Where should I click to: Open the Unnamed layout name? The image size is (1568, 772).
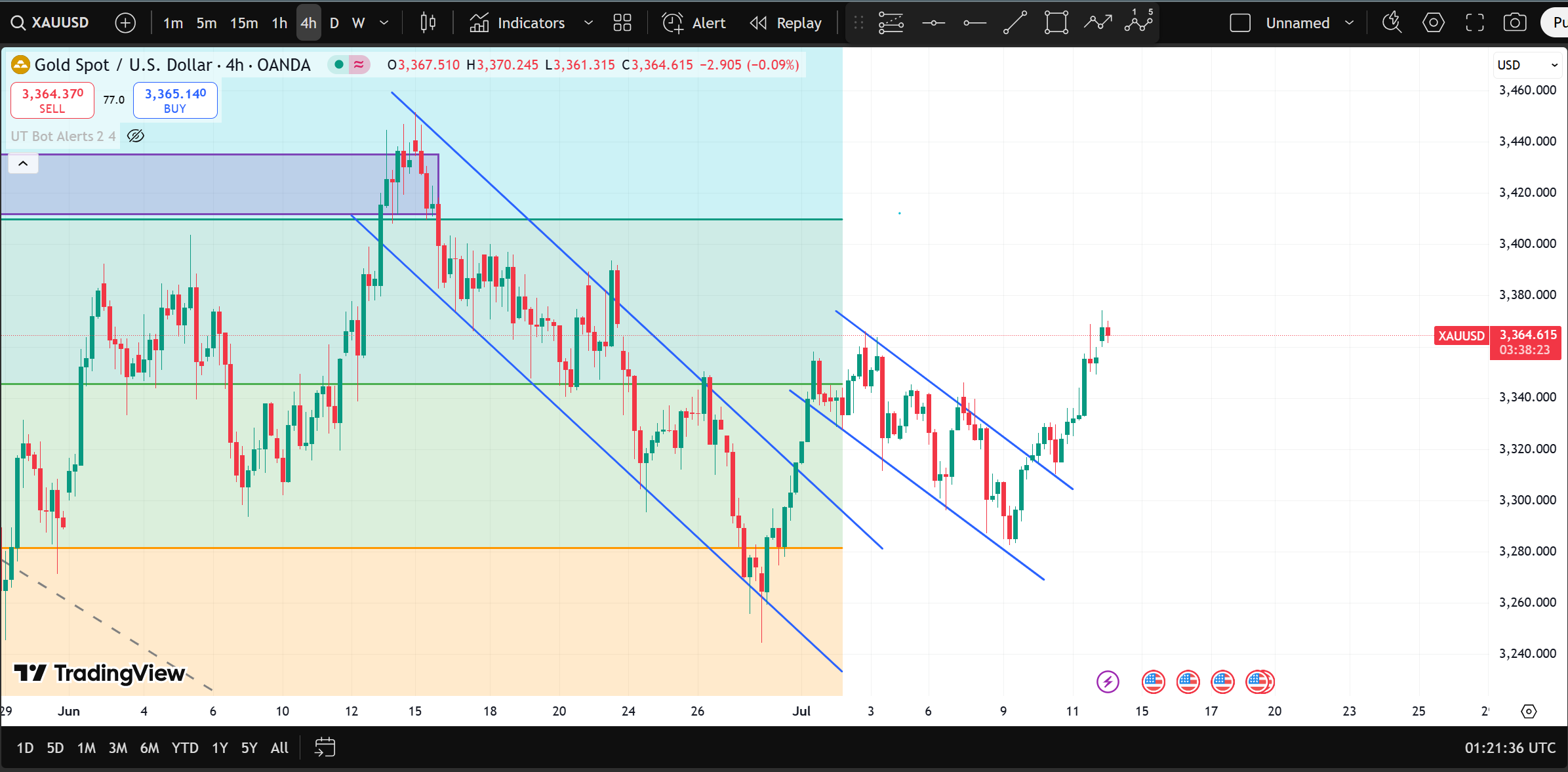click(x=1297, y=23)
